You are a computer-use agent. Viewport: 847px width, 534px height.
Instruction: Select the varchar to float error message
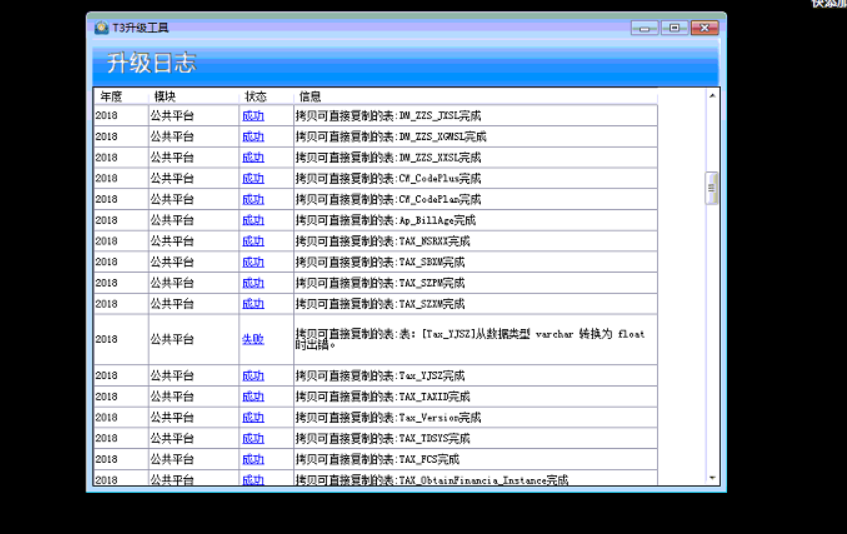(x=470, y=339)
